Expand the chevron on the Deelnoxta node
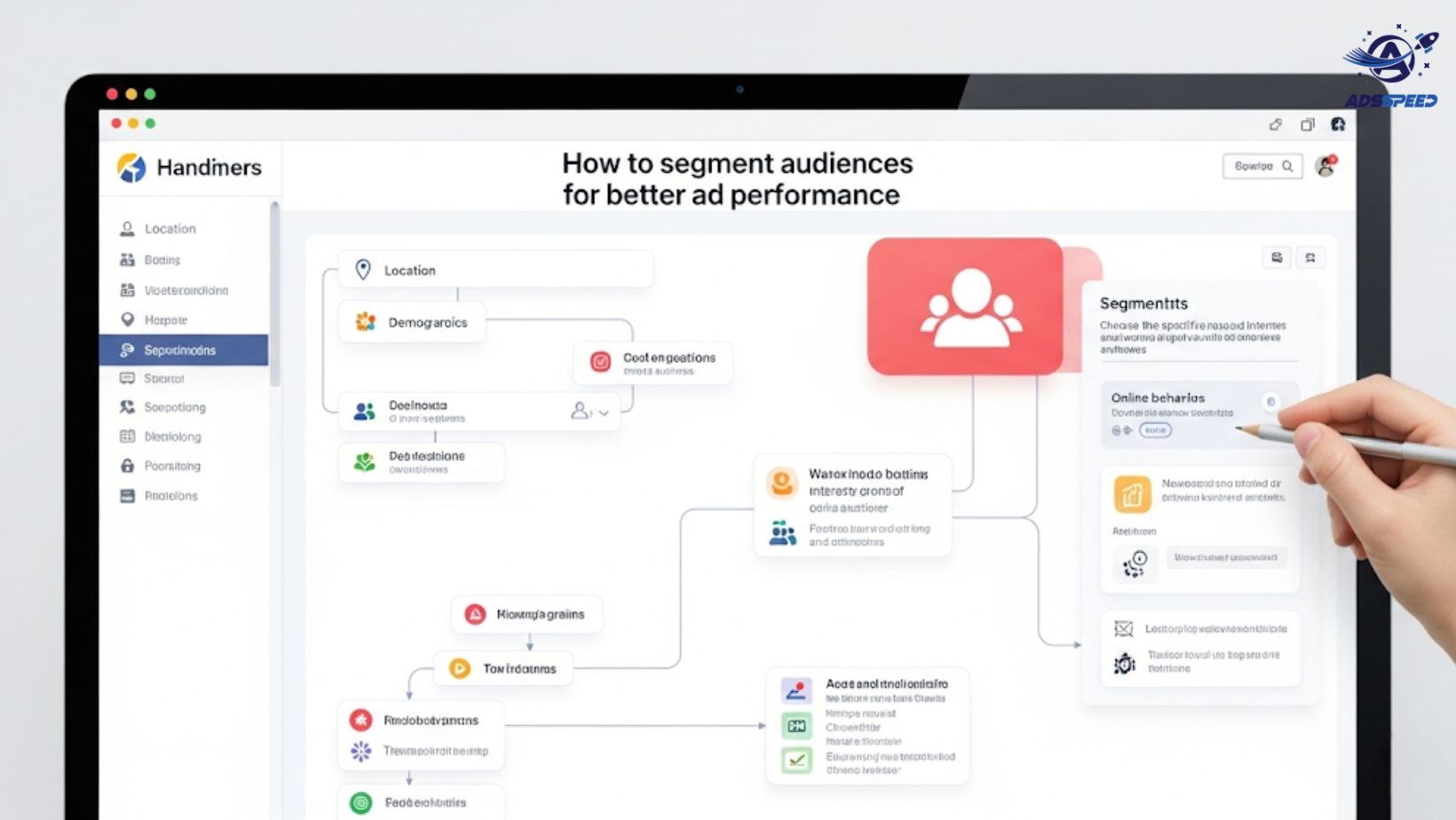This screenshot has height=820, width=1456. coord(605,413)
